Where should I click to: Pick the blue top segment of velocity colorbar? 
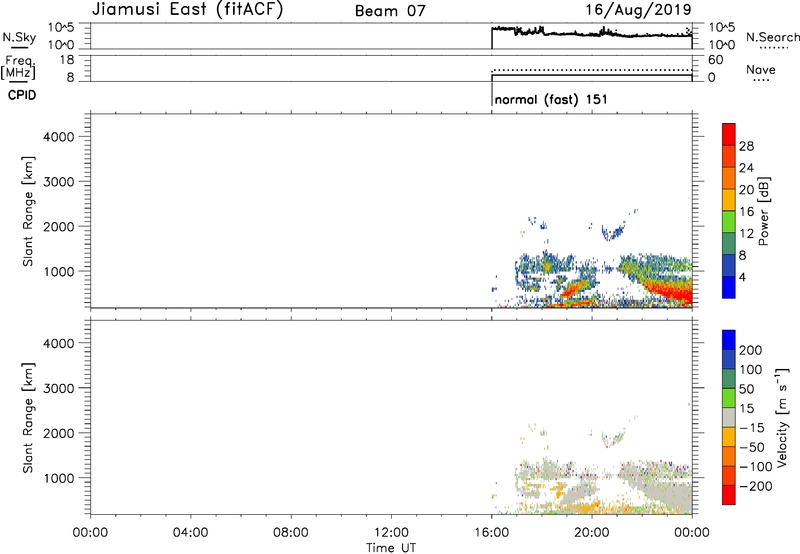(729, 340)
